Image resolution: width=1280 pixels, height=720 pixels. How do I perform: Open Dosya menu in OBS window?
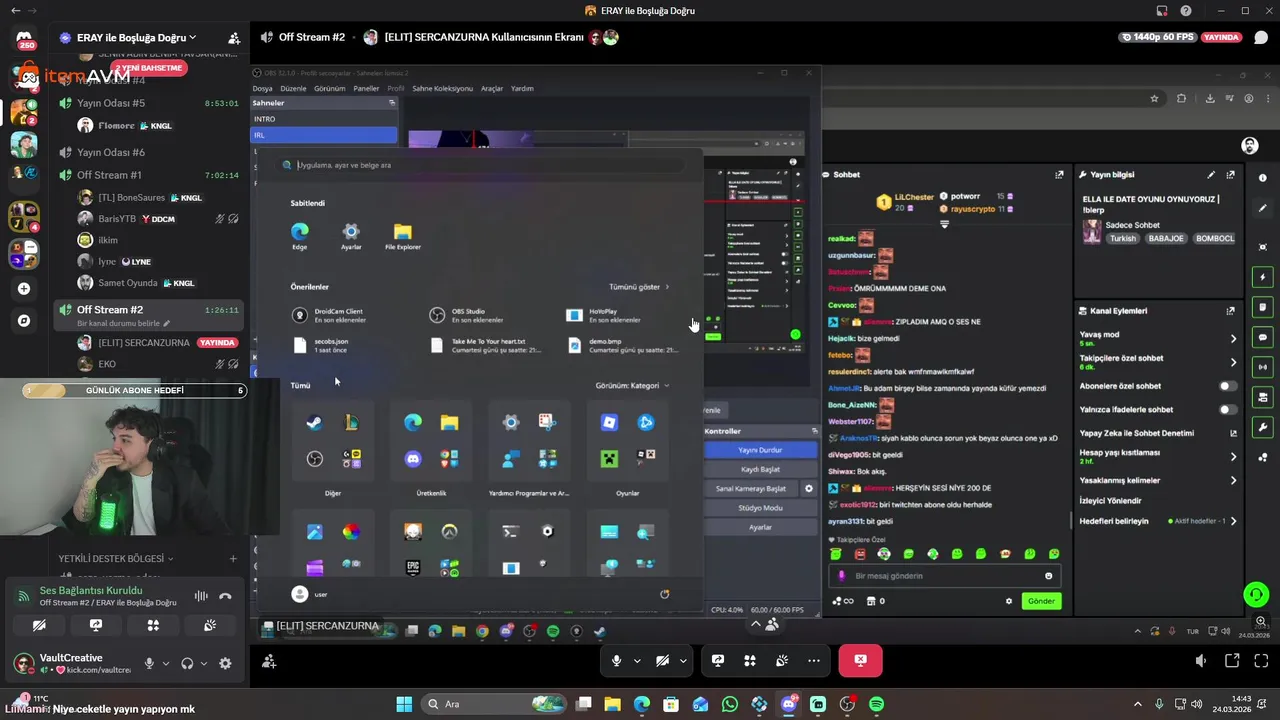pyautogui.click(x=262, y=88)
